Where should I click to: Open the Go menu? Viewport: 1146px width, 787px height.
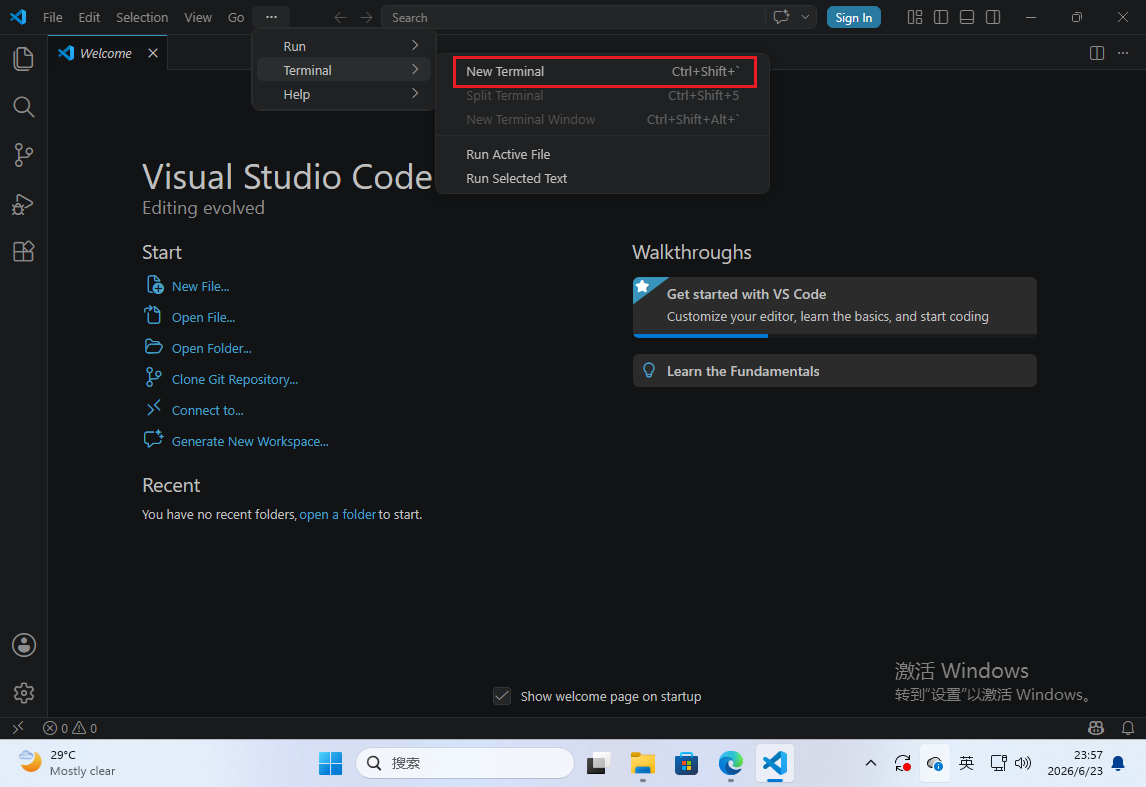coord(235,18)
